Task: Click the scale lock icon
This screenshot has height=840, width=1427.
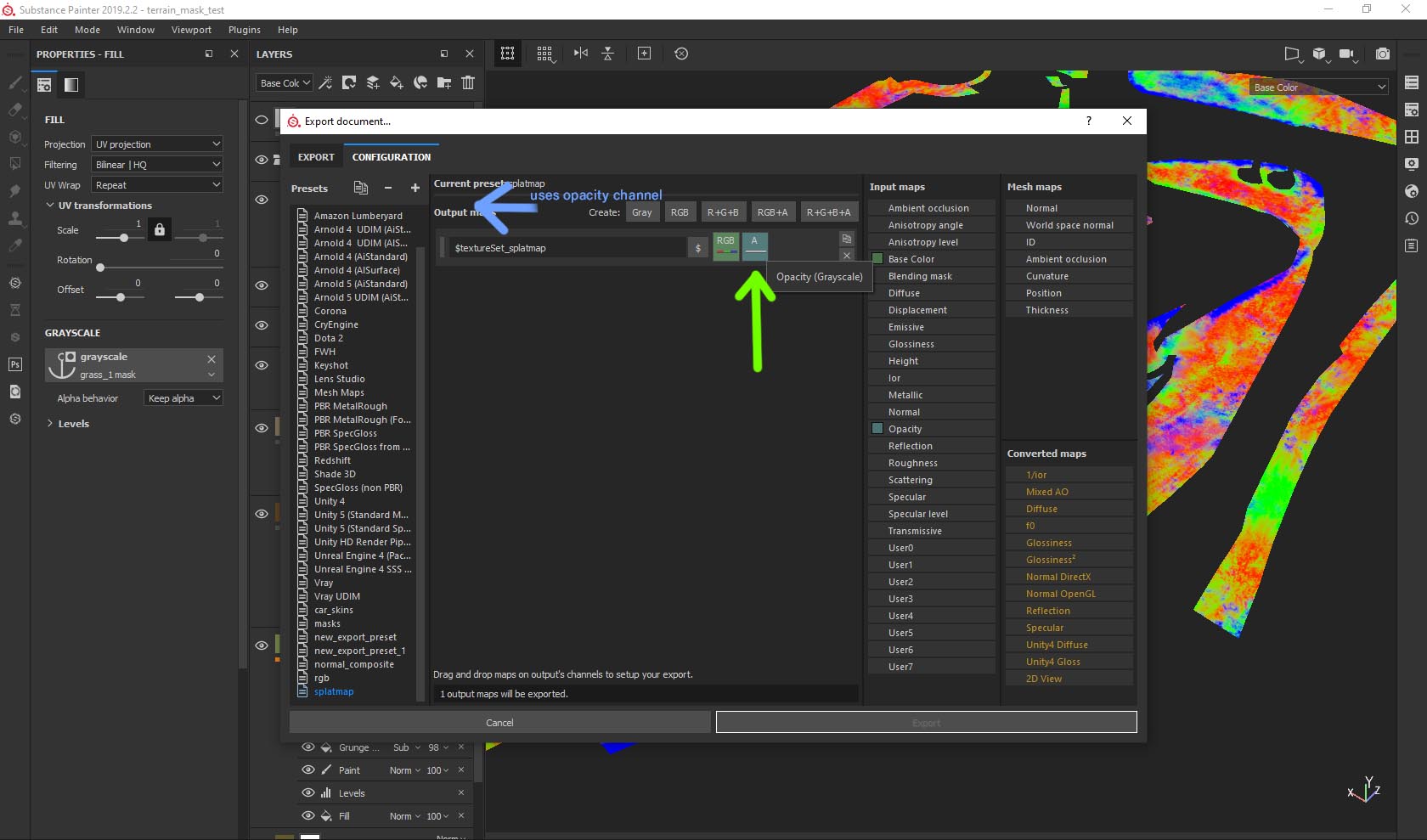Action: coord(160,229)
